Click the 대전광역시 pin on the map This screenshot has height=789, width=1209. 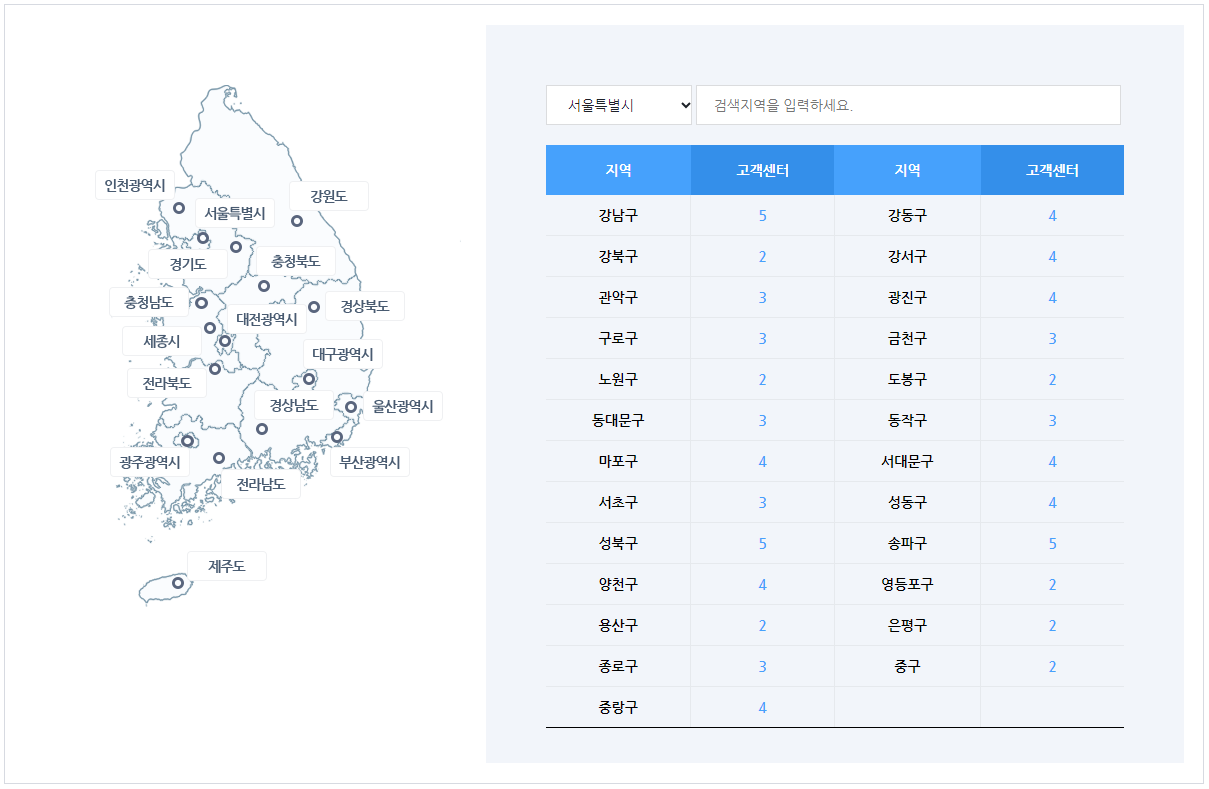coord(225,340)
